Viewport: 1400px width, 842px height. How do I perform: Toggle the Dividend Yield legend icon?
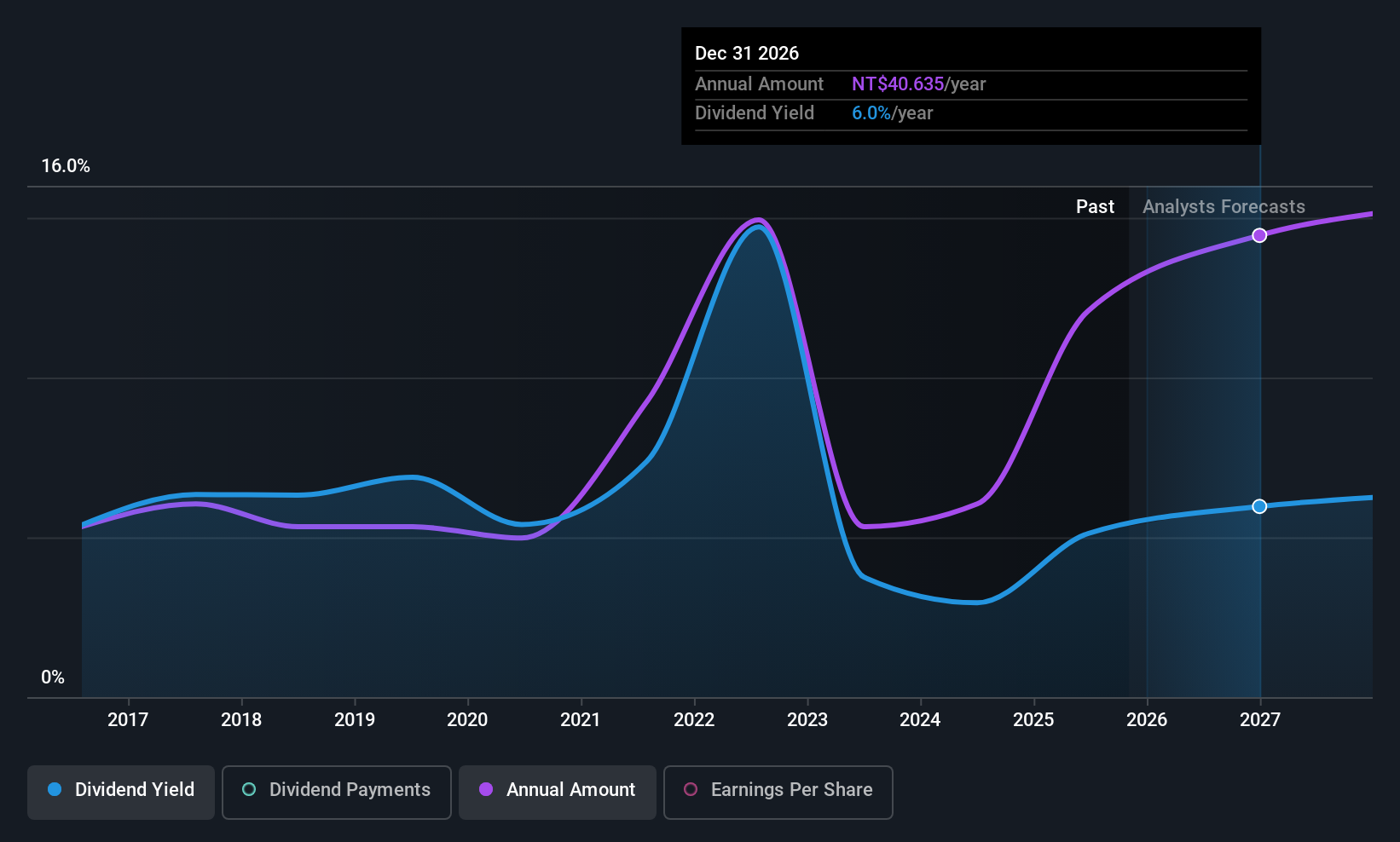click(x=54, y=790)
